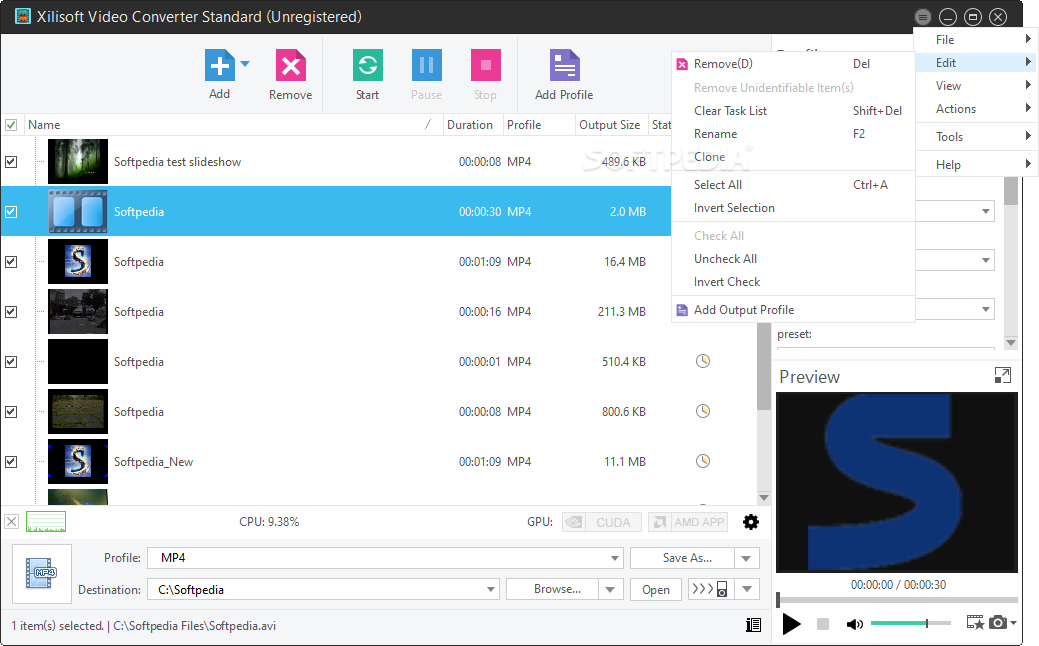Uncheck the 16.4 MB Softpedia item
1039x646 pixels.
pyautogui.click(x=11, y=262)
